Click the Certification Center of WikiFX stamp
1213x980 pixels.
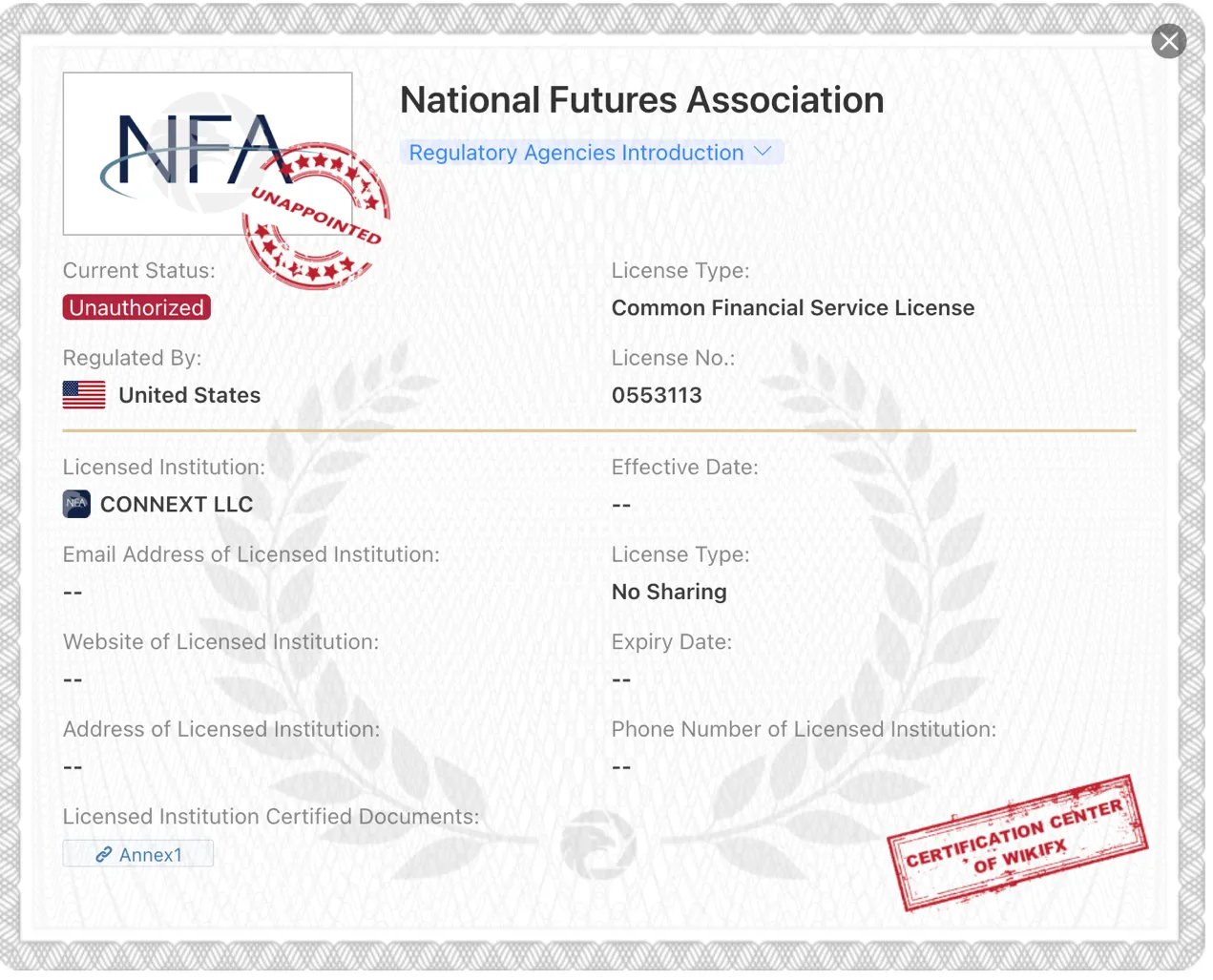click(1017, 843)
